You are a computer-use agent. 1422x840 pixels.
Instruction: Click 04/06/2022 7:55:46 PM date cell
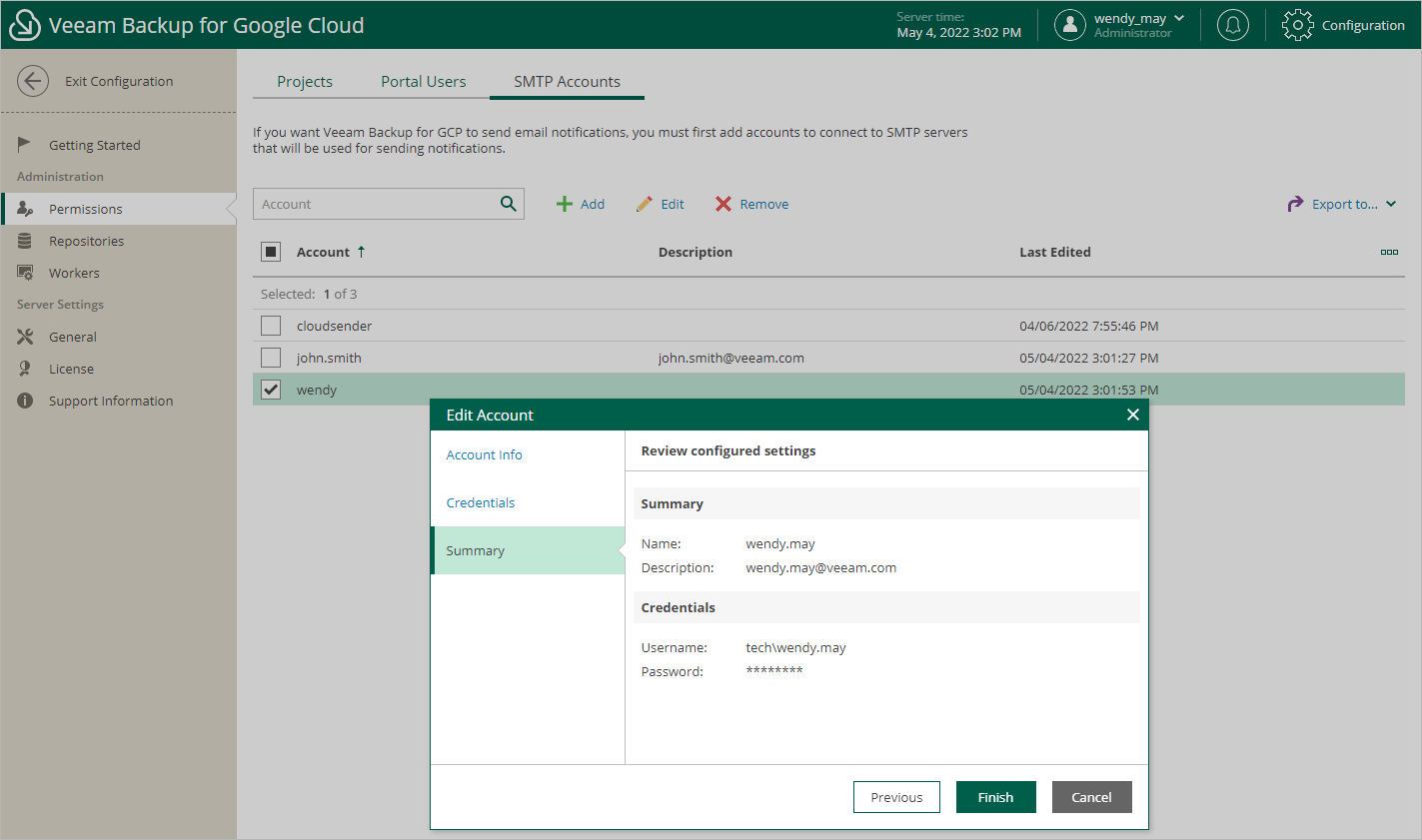[x=1089, y=326]
